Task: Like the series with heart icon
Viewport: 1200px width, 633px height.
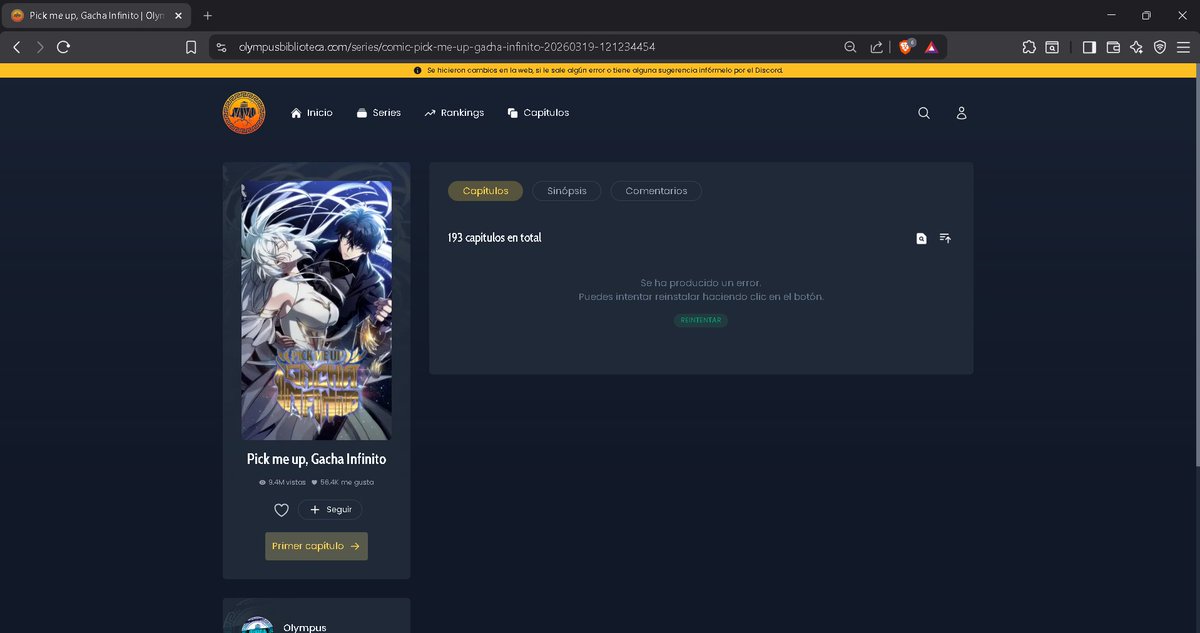Action: point(281,510)
